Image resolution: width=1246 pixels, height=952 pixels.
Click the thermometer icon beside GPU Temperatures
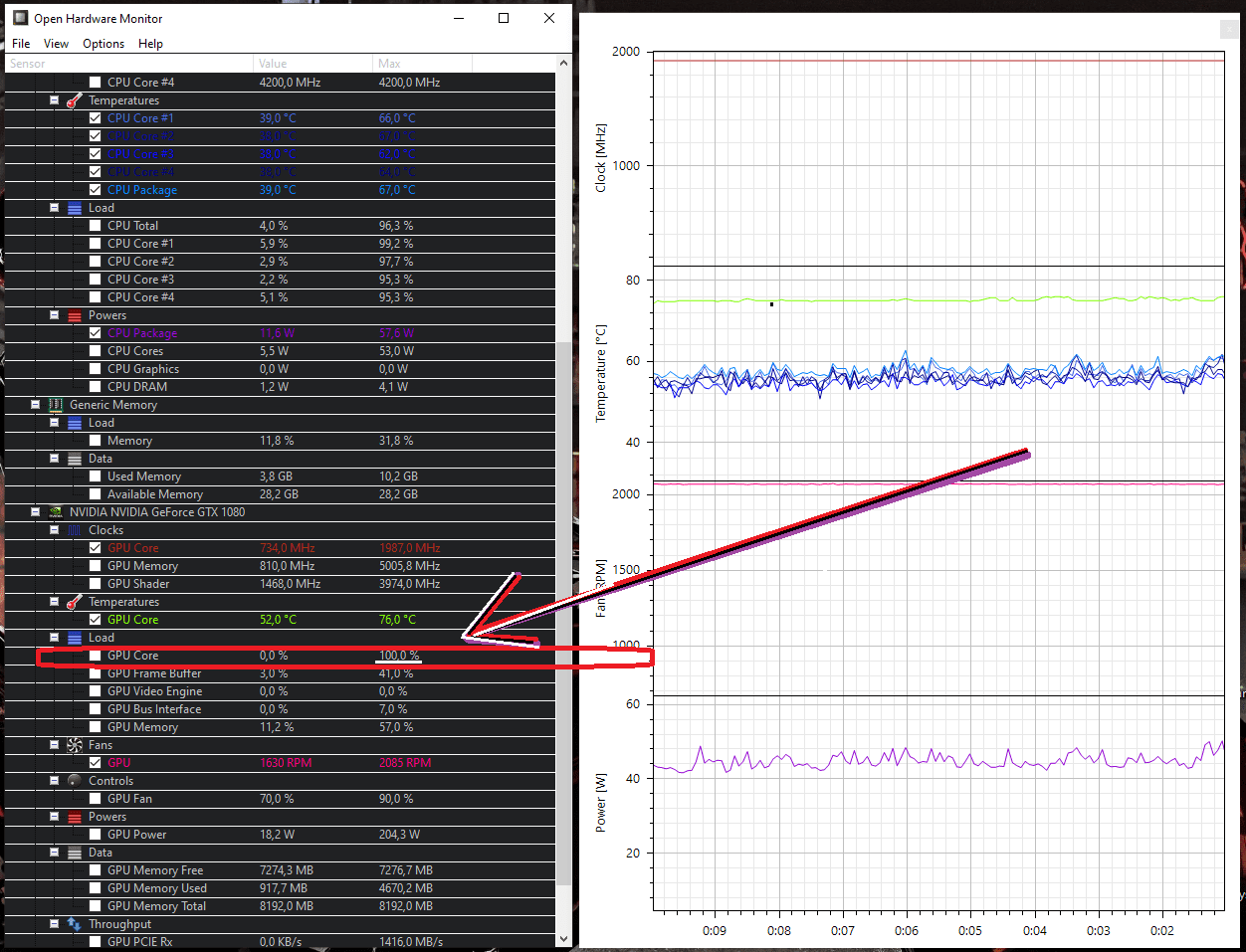tap(75, 602)
